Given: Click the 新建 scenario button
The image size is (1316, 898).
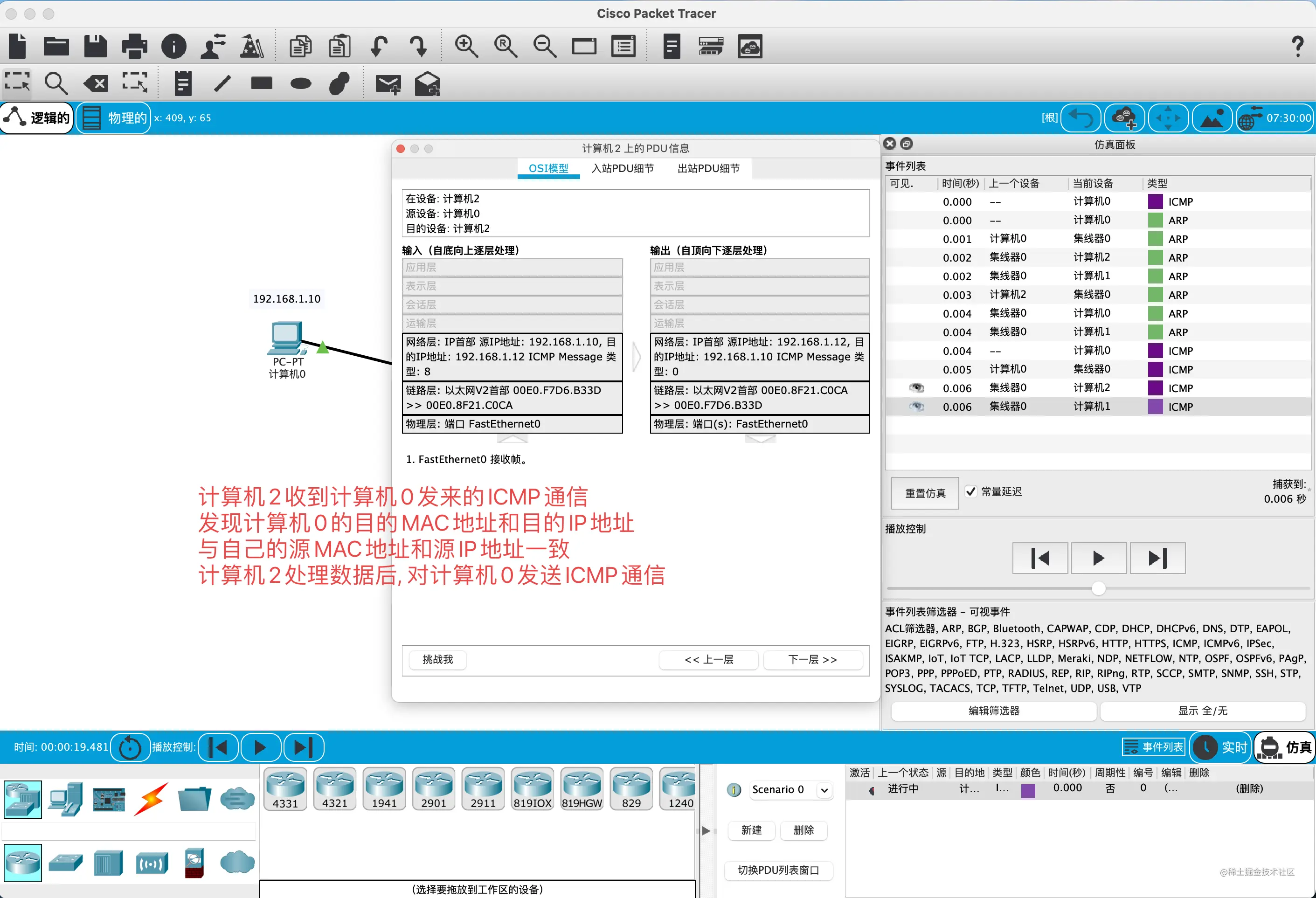Looking at the screenshot, I should [751, 830].
